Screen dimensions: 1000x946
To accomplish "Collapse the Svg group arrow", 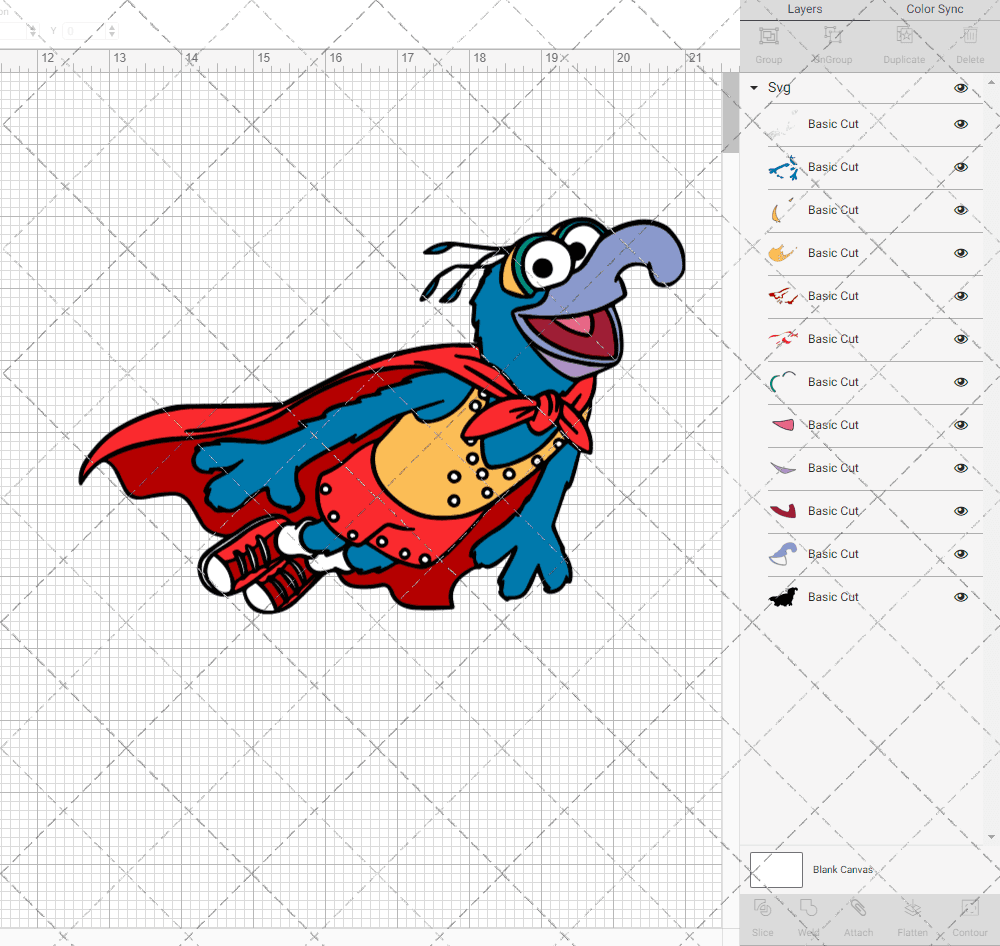I will pyautogui.click(x=754, y=88).
